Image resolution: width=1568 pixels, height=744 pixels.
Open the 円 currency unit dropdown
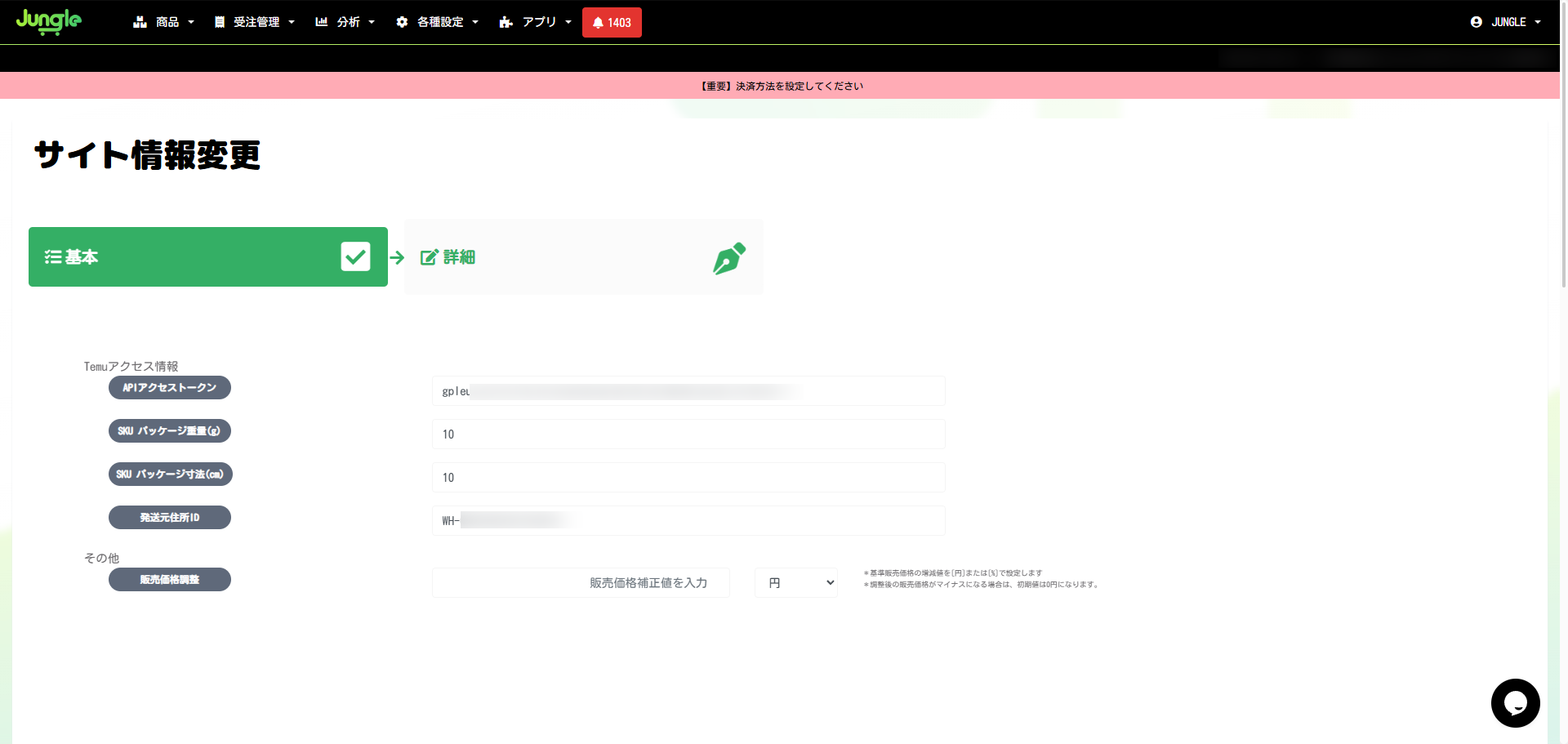tap(796, 583)
